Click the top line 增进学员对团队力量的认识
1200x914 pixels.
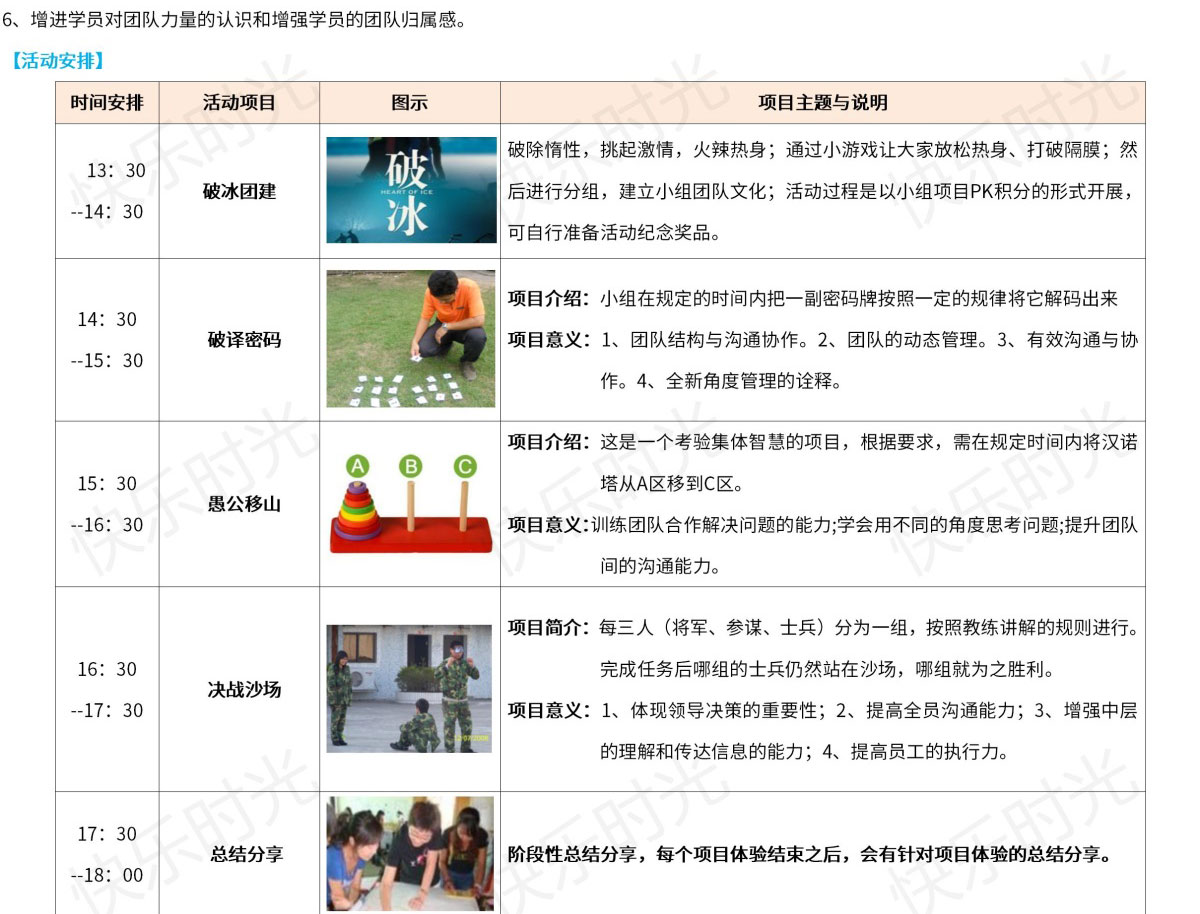234,19
